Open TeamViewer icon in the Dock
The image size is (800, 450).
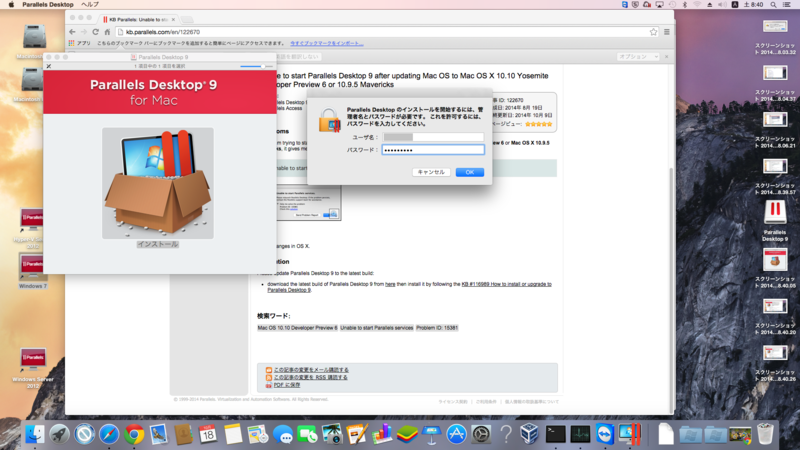[605, 434]
